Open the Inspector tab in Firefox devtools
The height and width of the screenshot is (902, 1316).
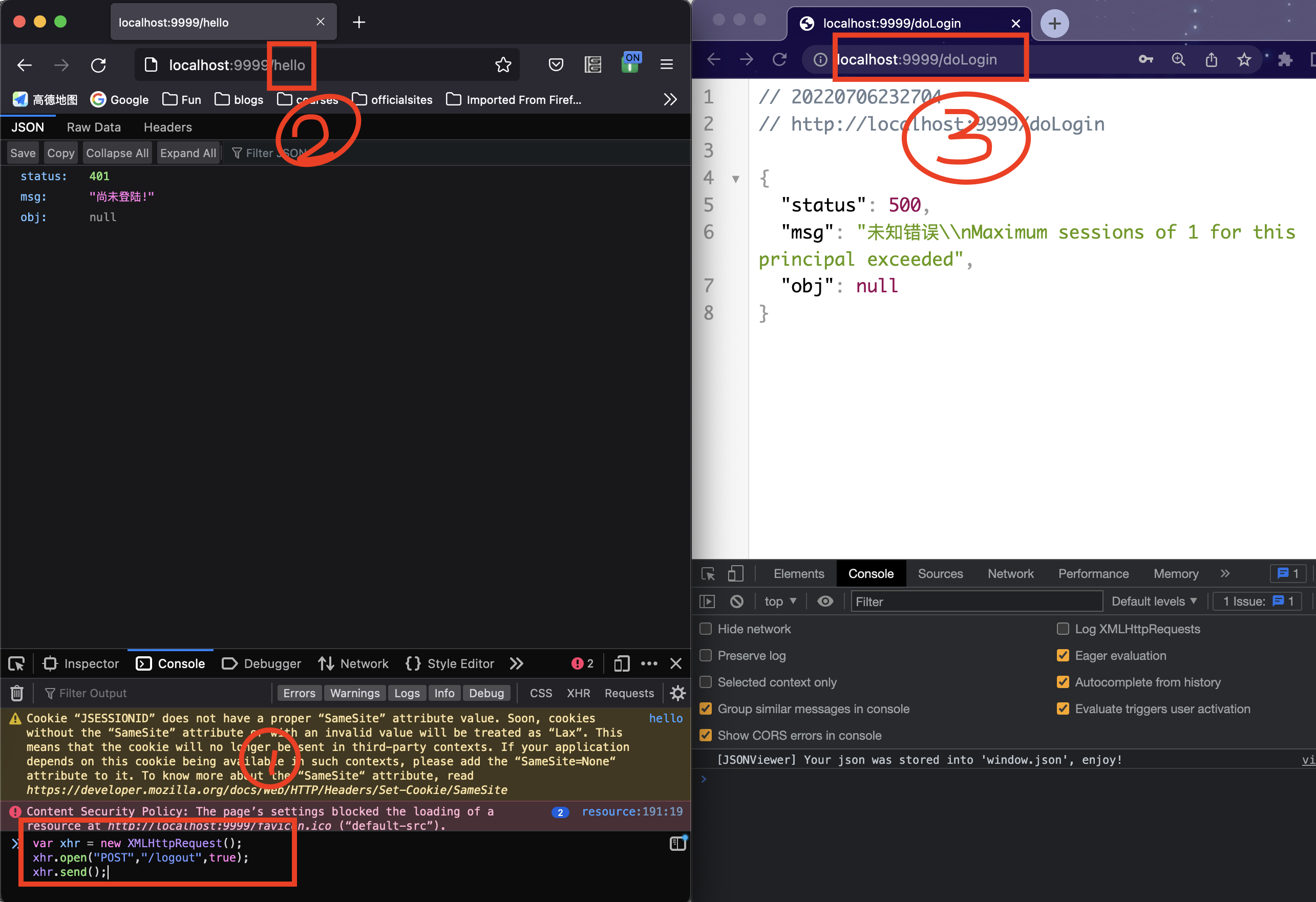pos(81,663)
